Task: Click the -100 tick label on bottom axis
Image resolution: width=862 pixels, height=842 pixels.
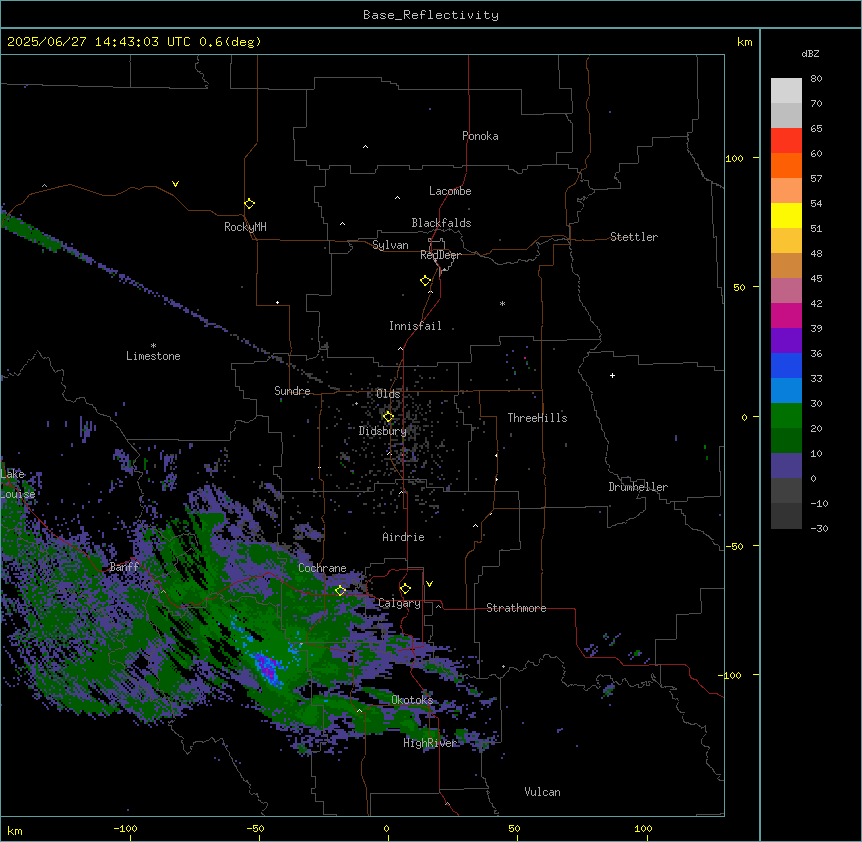Action: [126, 828]
